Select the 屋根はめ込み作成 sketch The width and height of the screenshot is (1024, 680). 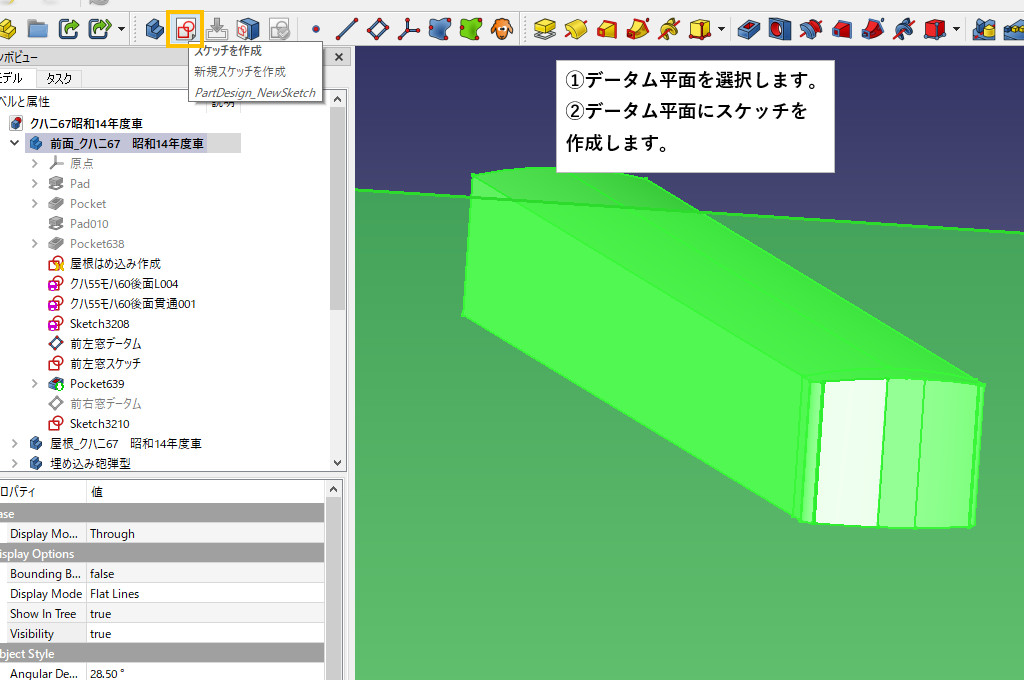coord(115,263)
